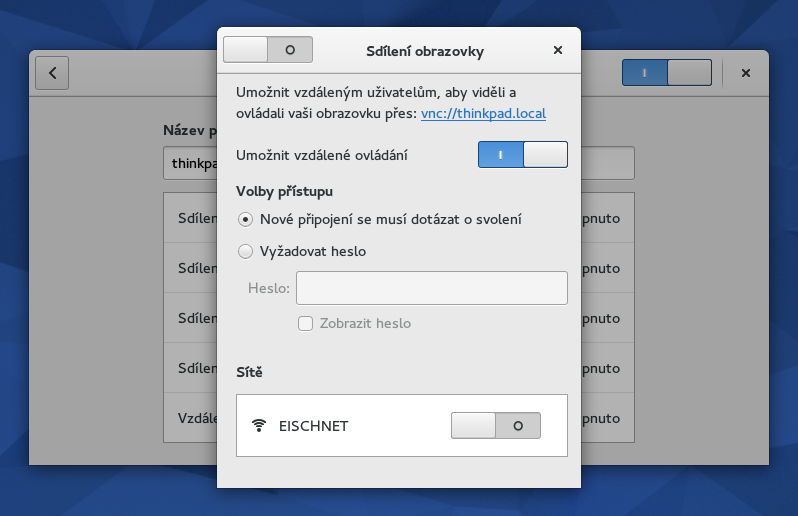
Task: Open the Vzdále… row at list bottom
Action: point(195,418)
